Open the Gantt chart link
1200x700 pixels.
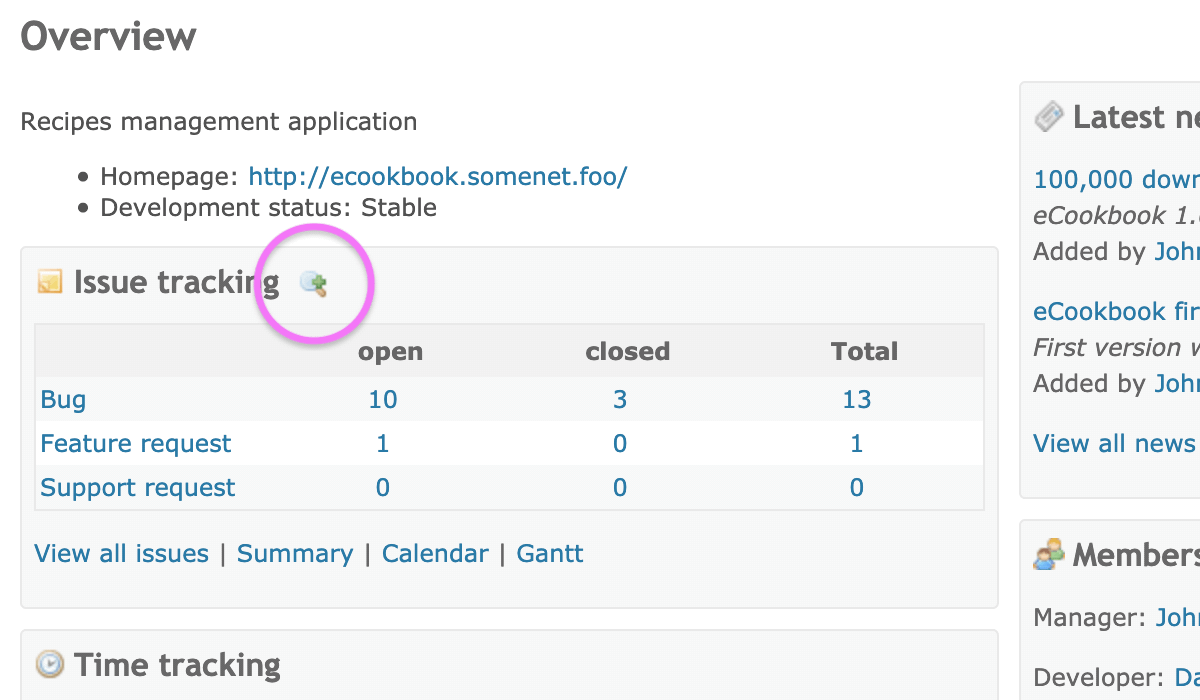tap(550, 554)
